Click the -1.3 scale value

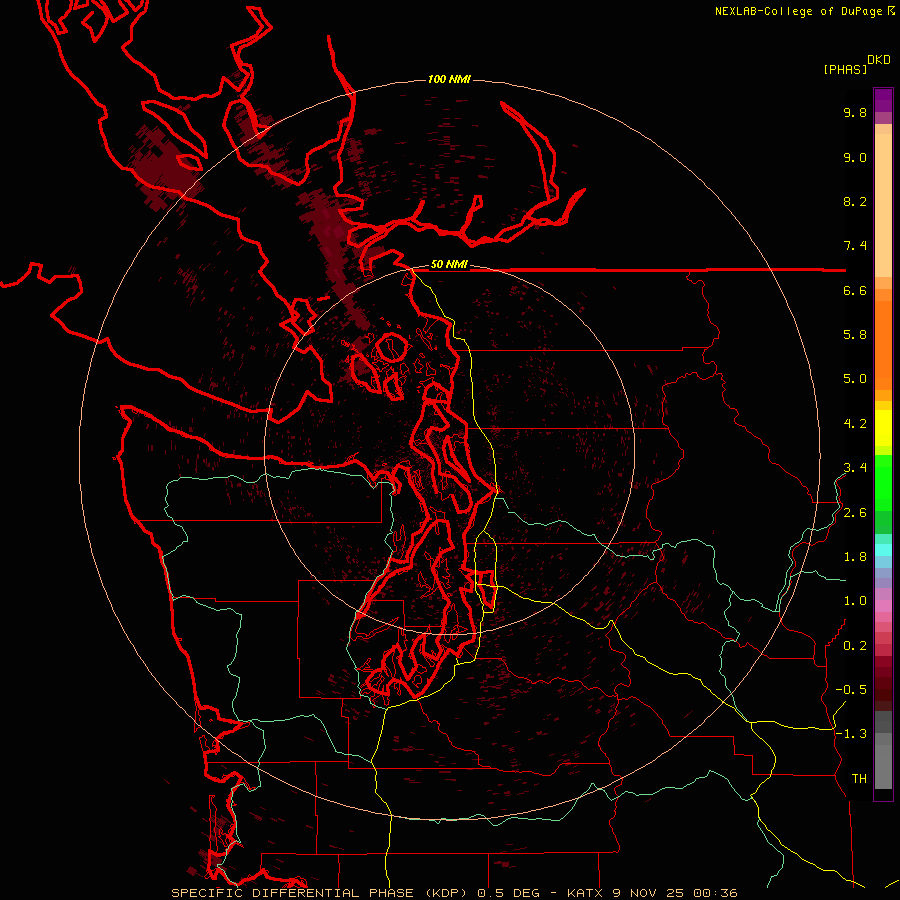pyautogui.click(x=851, y=734)
